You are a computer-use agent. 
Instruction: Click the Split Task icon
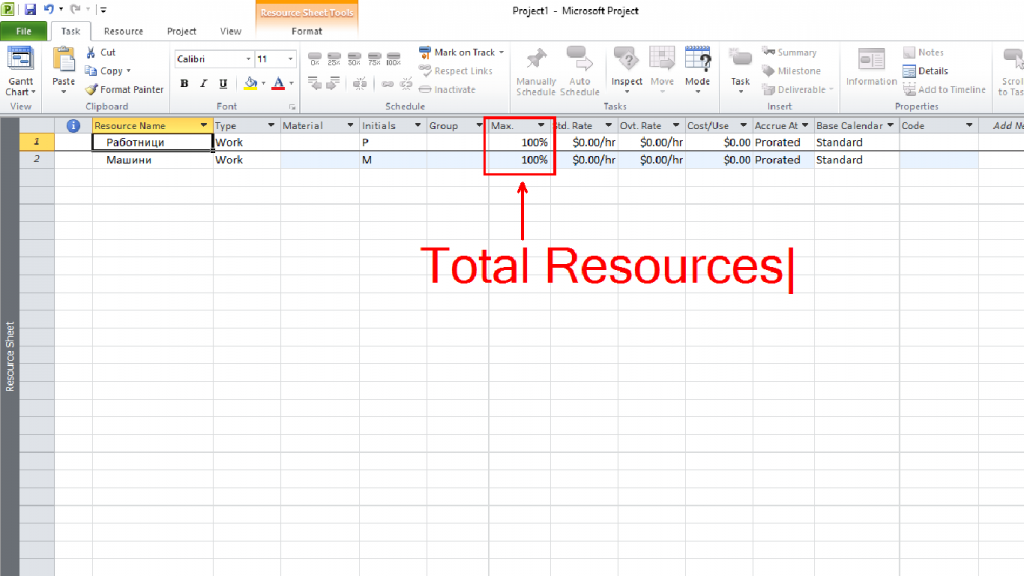click(360, 84)
